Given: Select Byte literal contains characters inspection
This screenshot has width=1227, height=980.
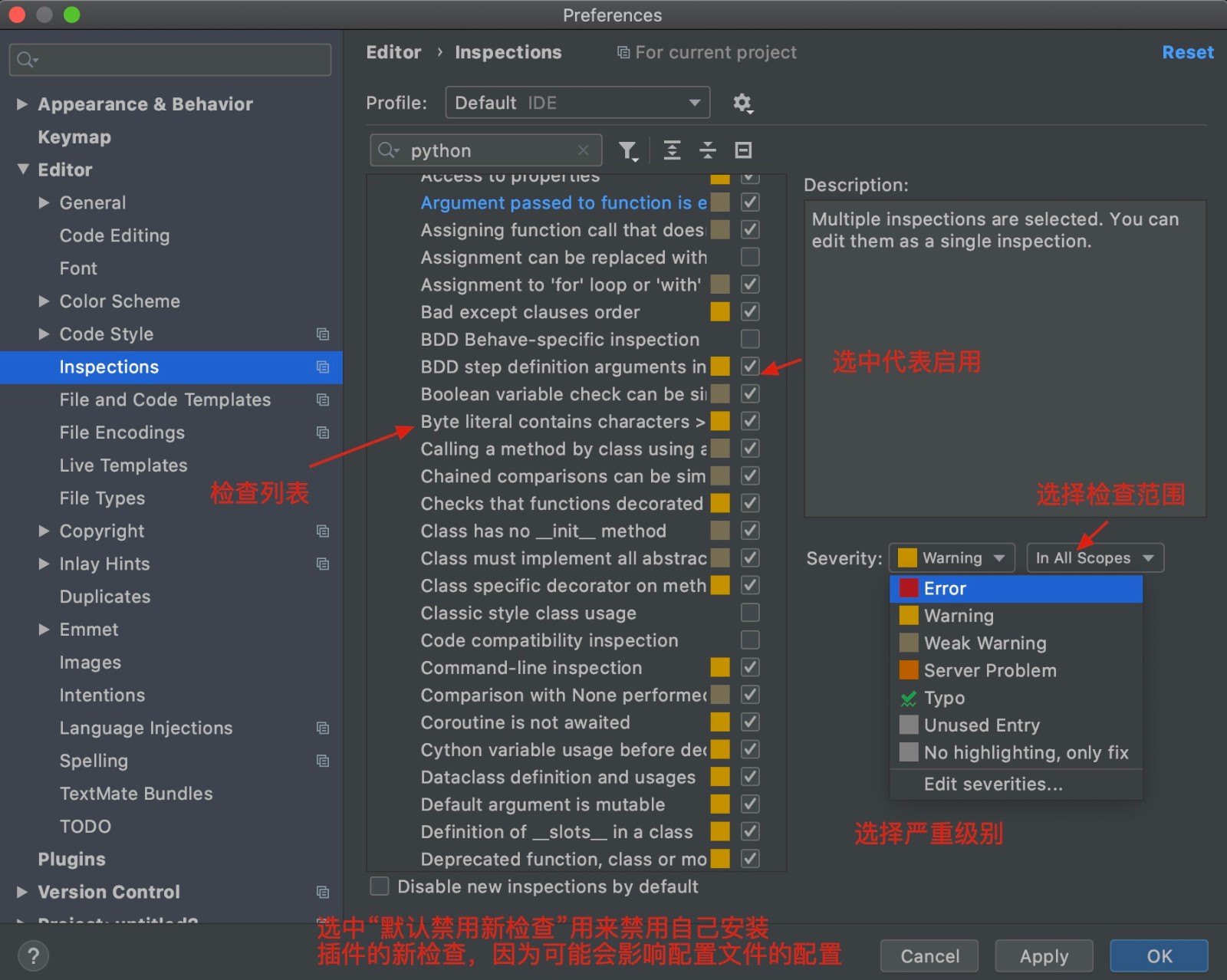Looking at the screenshot, I should coord(562,422).
